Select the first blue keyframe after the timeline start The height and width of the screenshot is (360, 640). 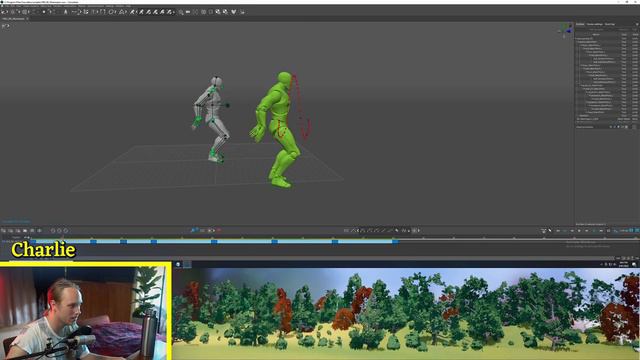(93, 242)
